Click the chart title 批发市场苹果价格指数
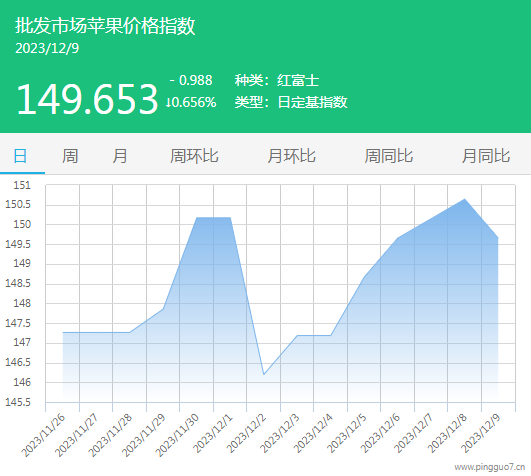The height and width of the screenshot is (476, 531). click(x=105, y=26)
